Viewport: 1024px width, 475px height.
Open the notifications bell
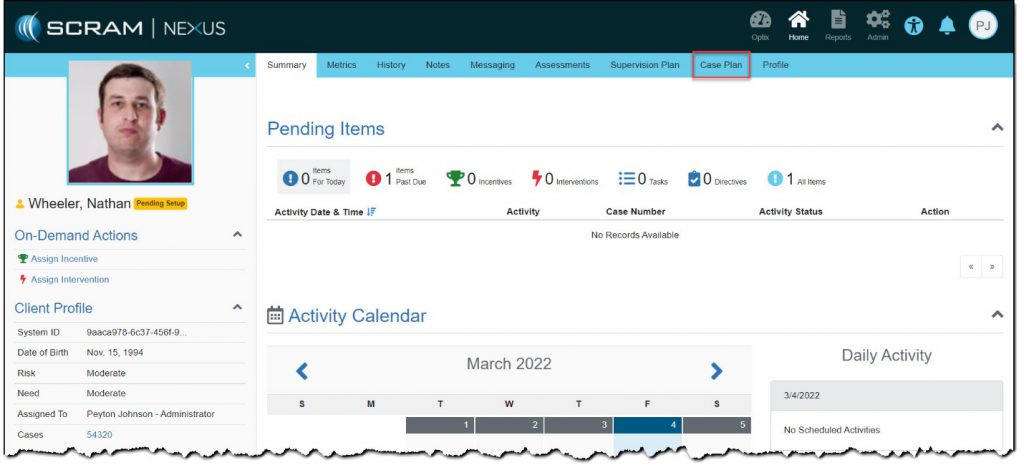946,26
